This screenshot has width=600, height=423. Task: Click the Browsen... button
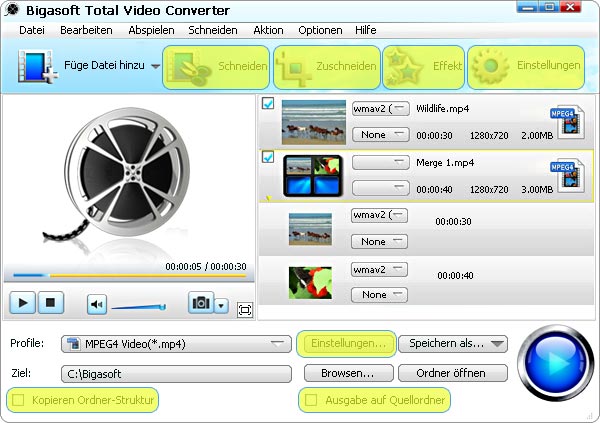(348, 373)
